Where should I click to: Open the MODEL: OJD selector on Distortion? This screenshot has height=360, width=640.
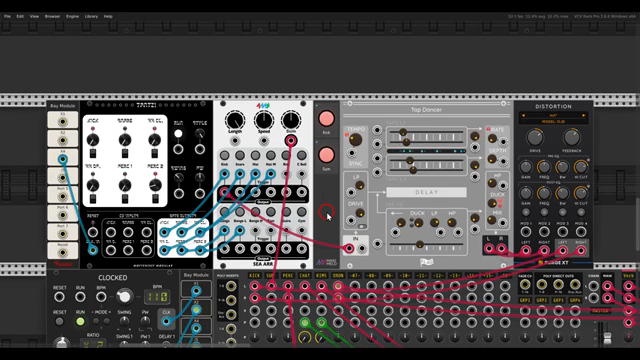pos(553,122)
